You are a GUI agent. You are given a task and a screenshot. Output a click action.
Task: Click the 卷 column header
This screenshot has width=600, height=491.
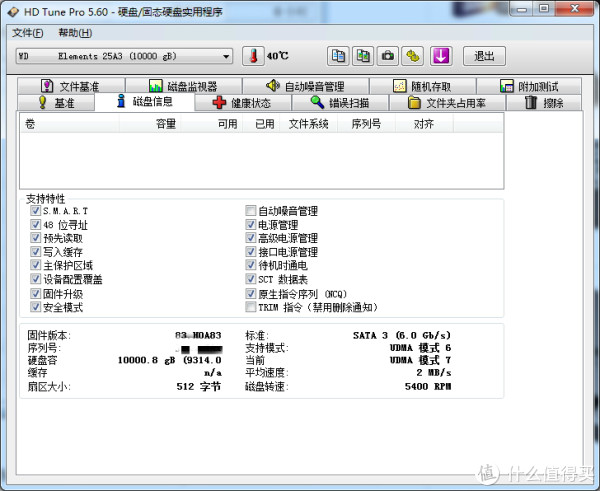pyautogui.click(x=70, y=124)
